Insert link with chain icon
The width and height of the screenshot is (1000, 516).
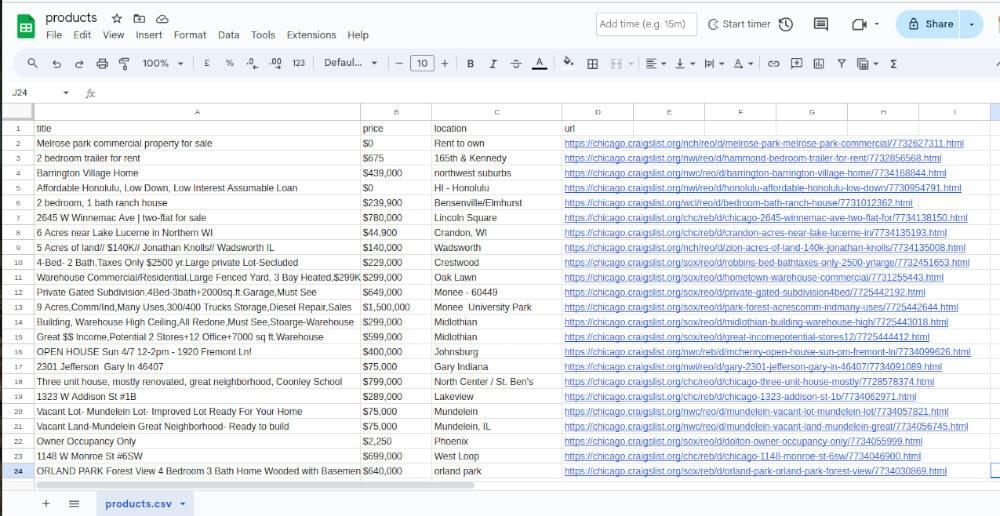[x=773, y=63]
